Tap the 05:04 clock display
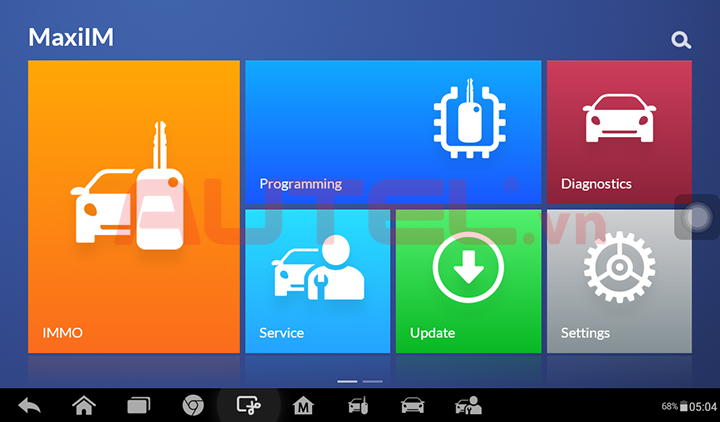This screenshot has height=422, width=720. point(703,407)
